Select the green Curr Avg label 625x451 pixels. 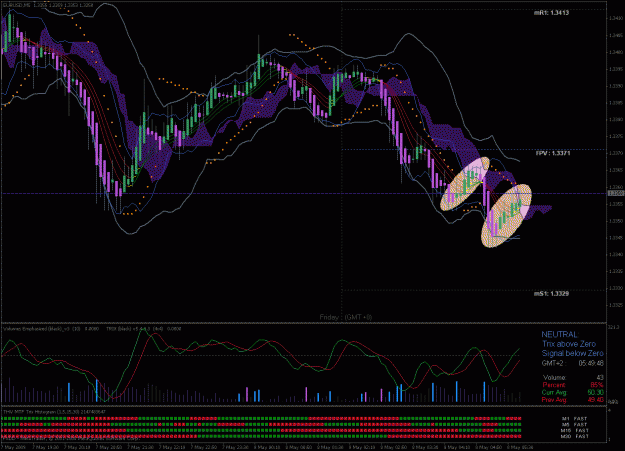pyautogui.click(x=554, y=392)
